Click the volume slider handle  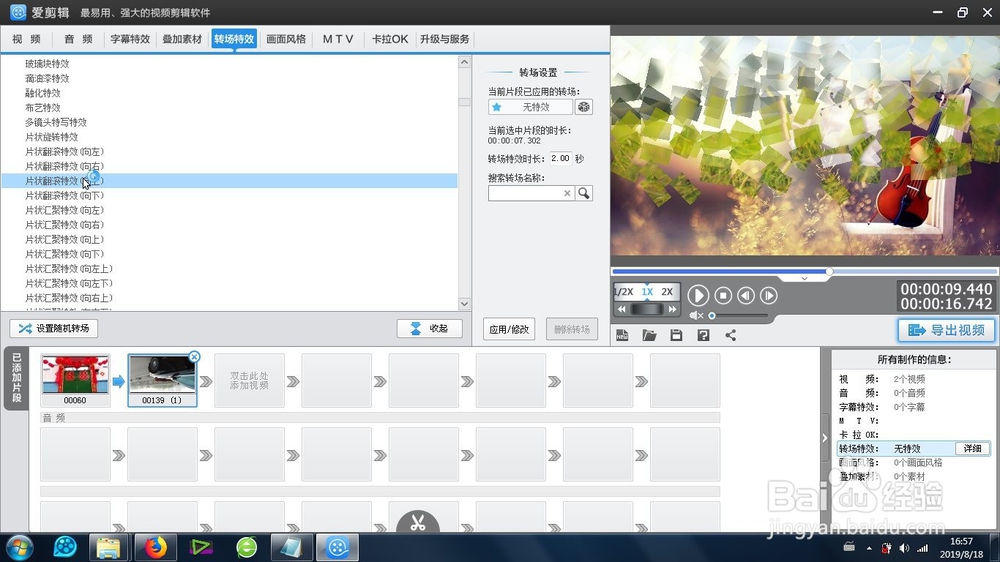[x=712, y=316]
